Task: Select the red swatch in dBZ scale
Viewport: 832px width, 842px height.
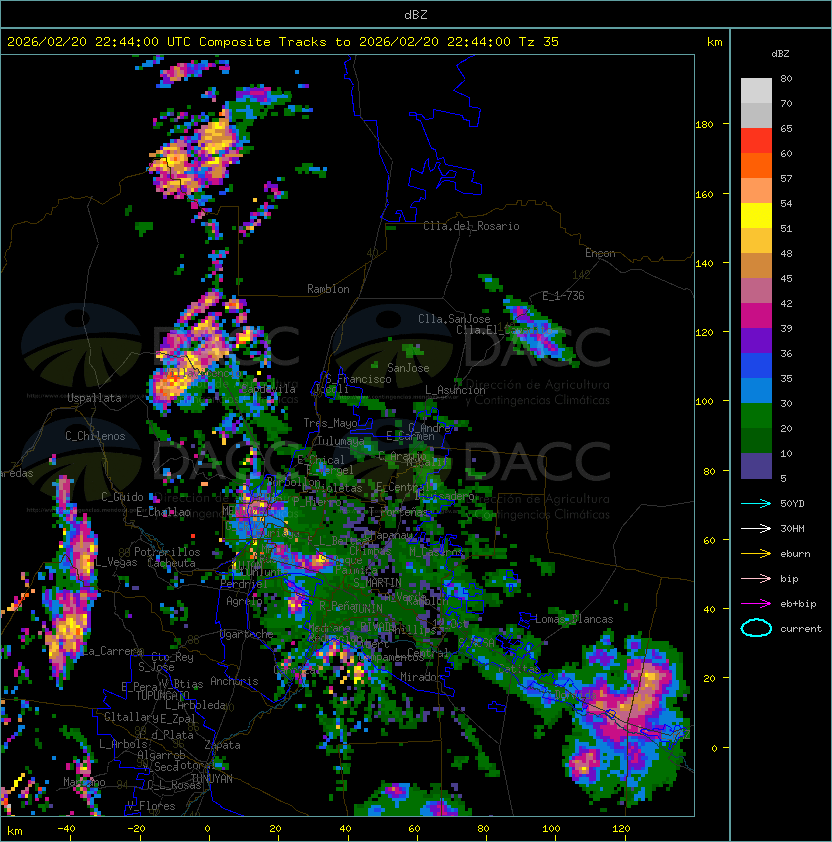Action: pos(756,141)
